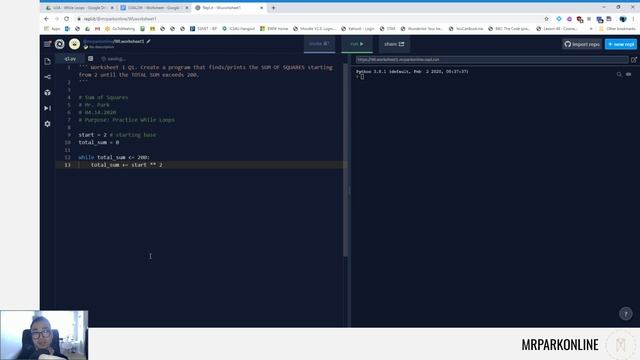The width and height of the screenshot is (640, 360).
Task: Click the repl owner username link
Action: 98,41
